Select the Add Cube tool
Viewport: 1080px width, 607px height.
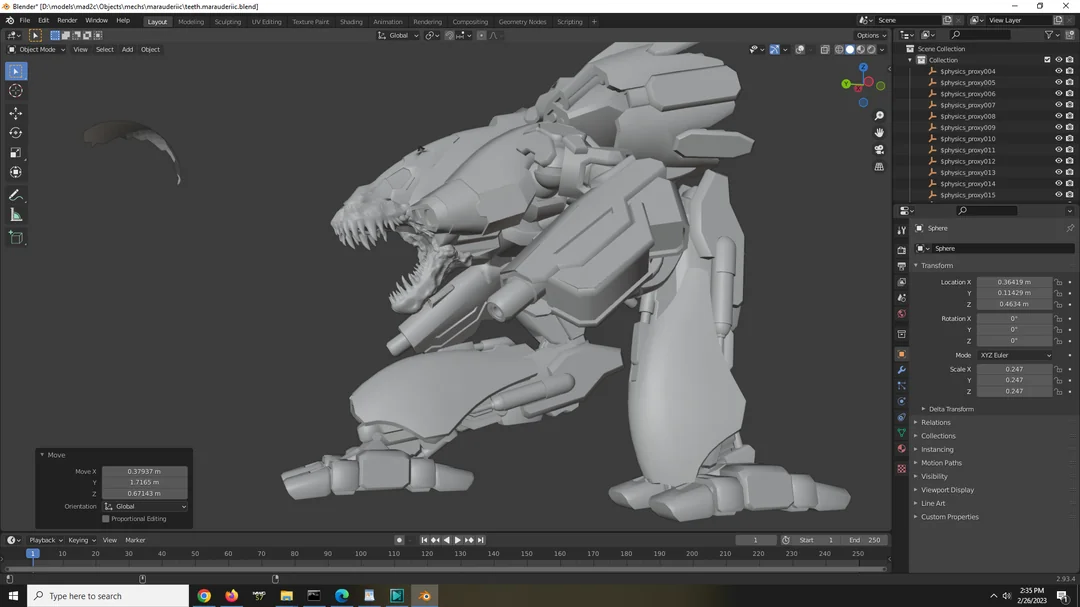16,237
